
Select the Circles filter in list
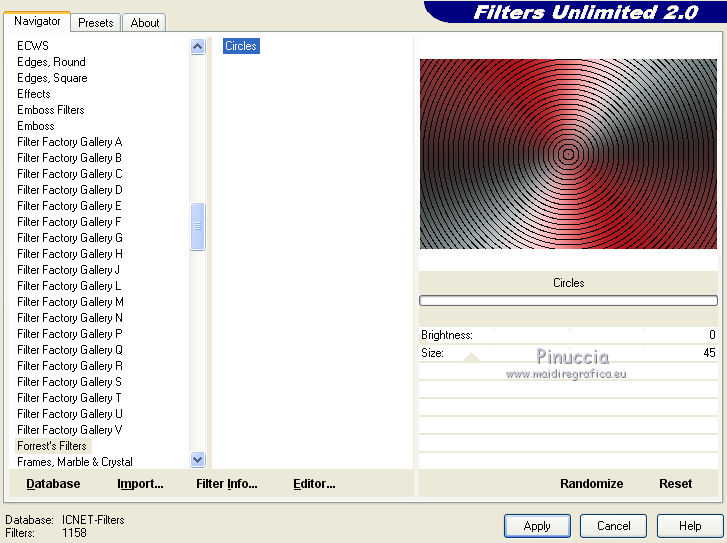pyautogui.click(x=241, y=46)
